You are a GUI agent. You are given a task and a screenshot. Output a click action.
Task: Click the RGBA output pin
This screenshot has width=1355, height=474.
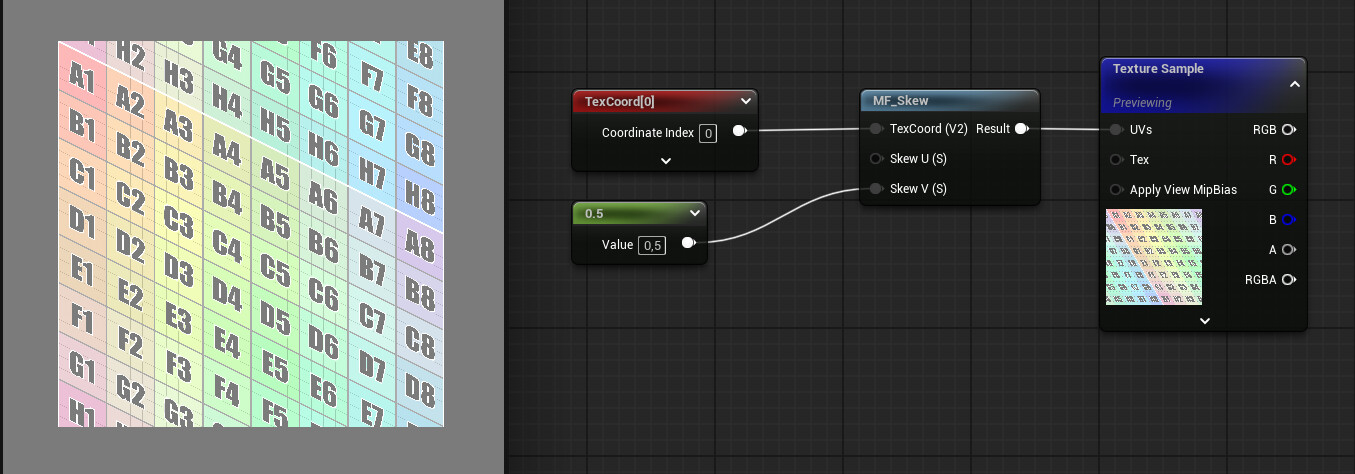[1289, 279]
